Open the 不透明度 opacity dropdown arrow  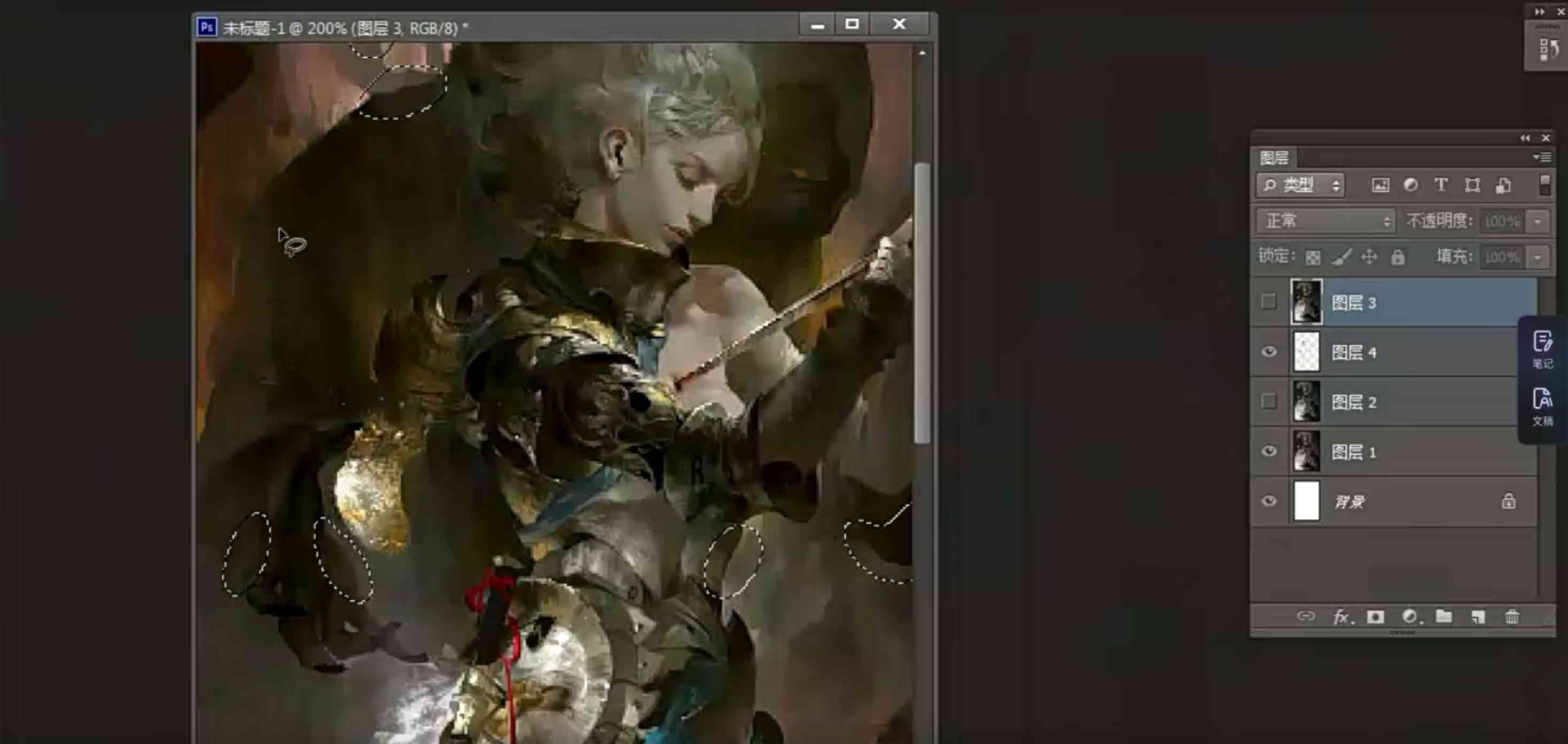point(1538,222)
